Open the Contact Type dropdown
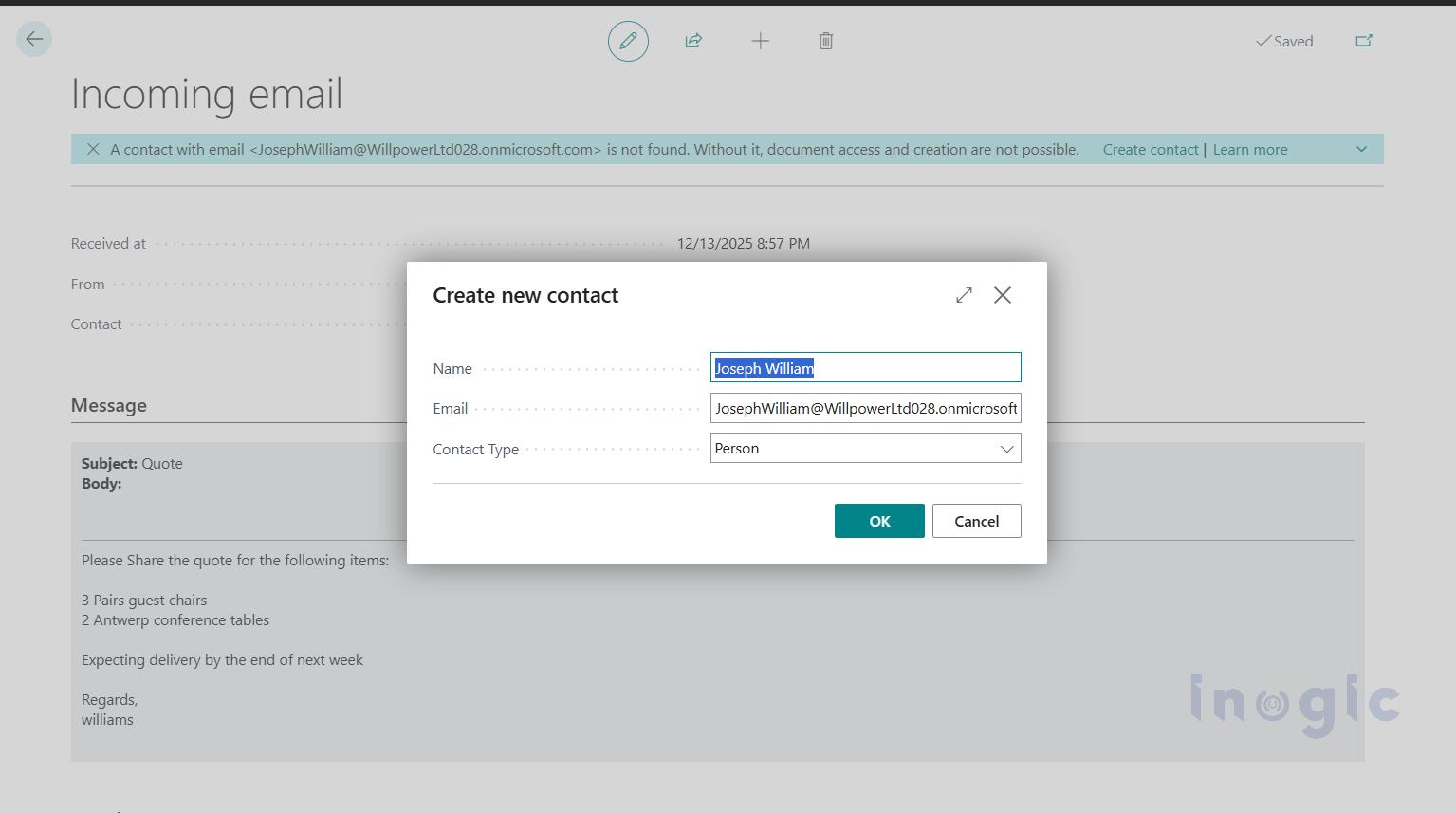 point(865,449)
